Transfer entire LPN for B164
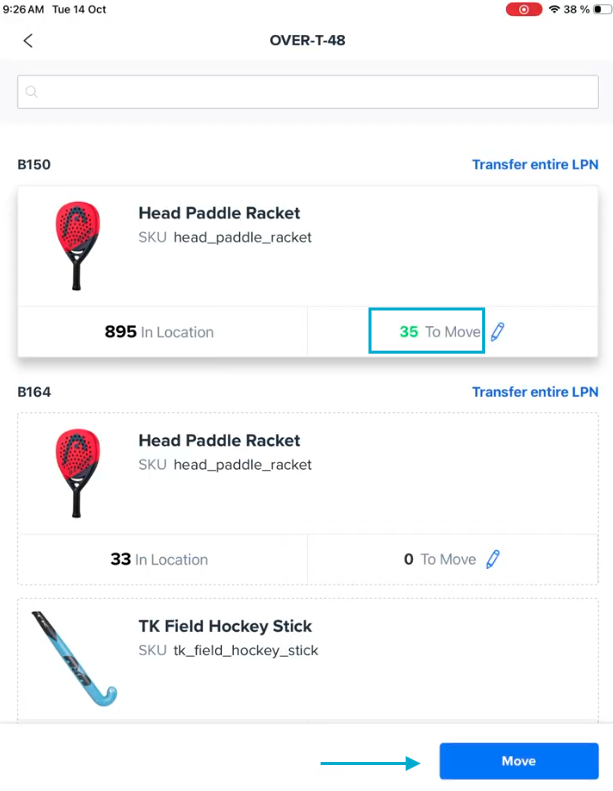This screenshot has height=791, width=613. pos(535,392)
